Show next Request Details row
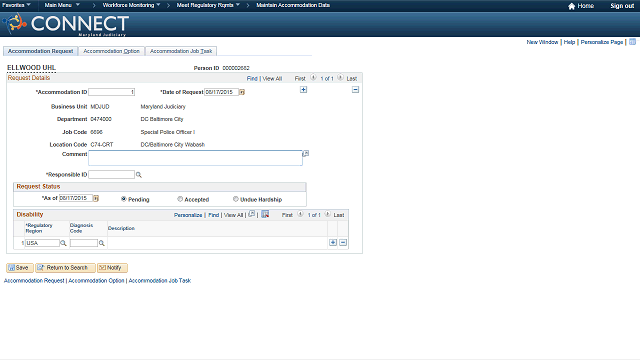Viewport: 640px width, 360px height. tap(340, 77)
